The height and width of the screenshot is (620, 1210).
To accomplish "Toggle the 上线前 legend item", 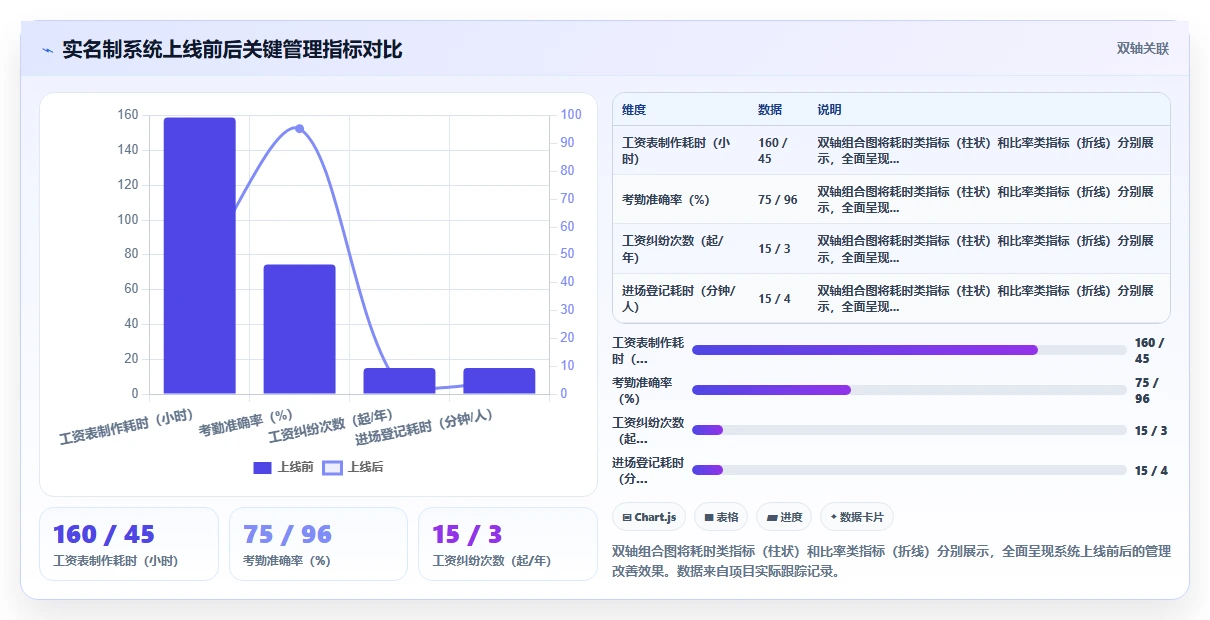I will click(x=284, y=467).
